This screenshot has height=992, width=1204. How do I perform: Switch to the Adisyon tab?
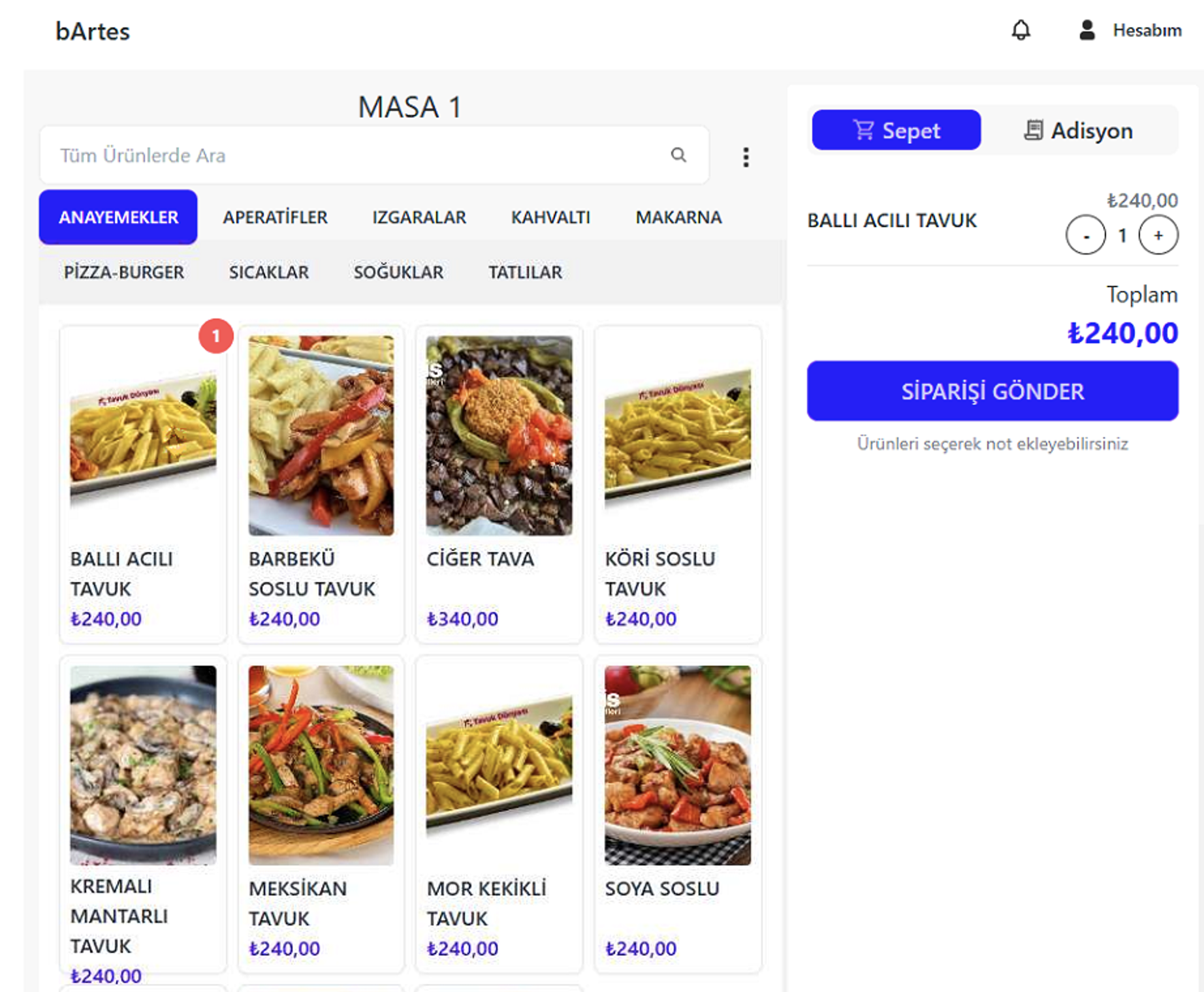click(1079, 130)
